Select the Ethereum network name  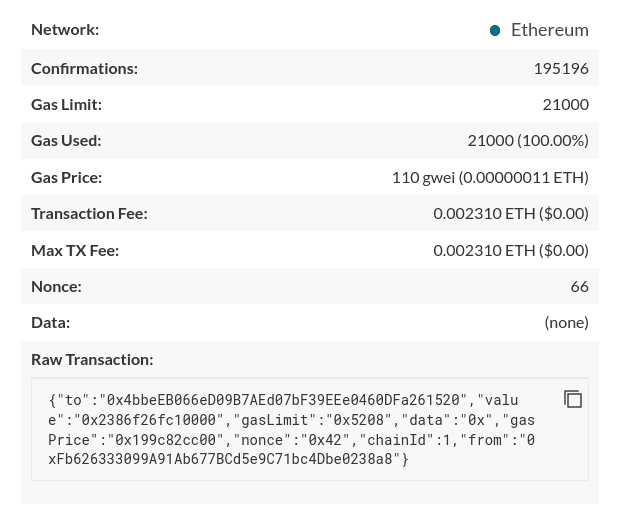pos(550,30)
